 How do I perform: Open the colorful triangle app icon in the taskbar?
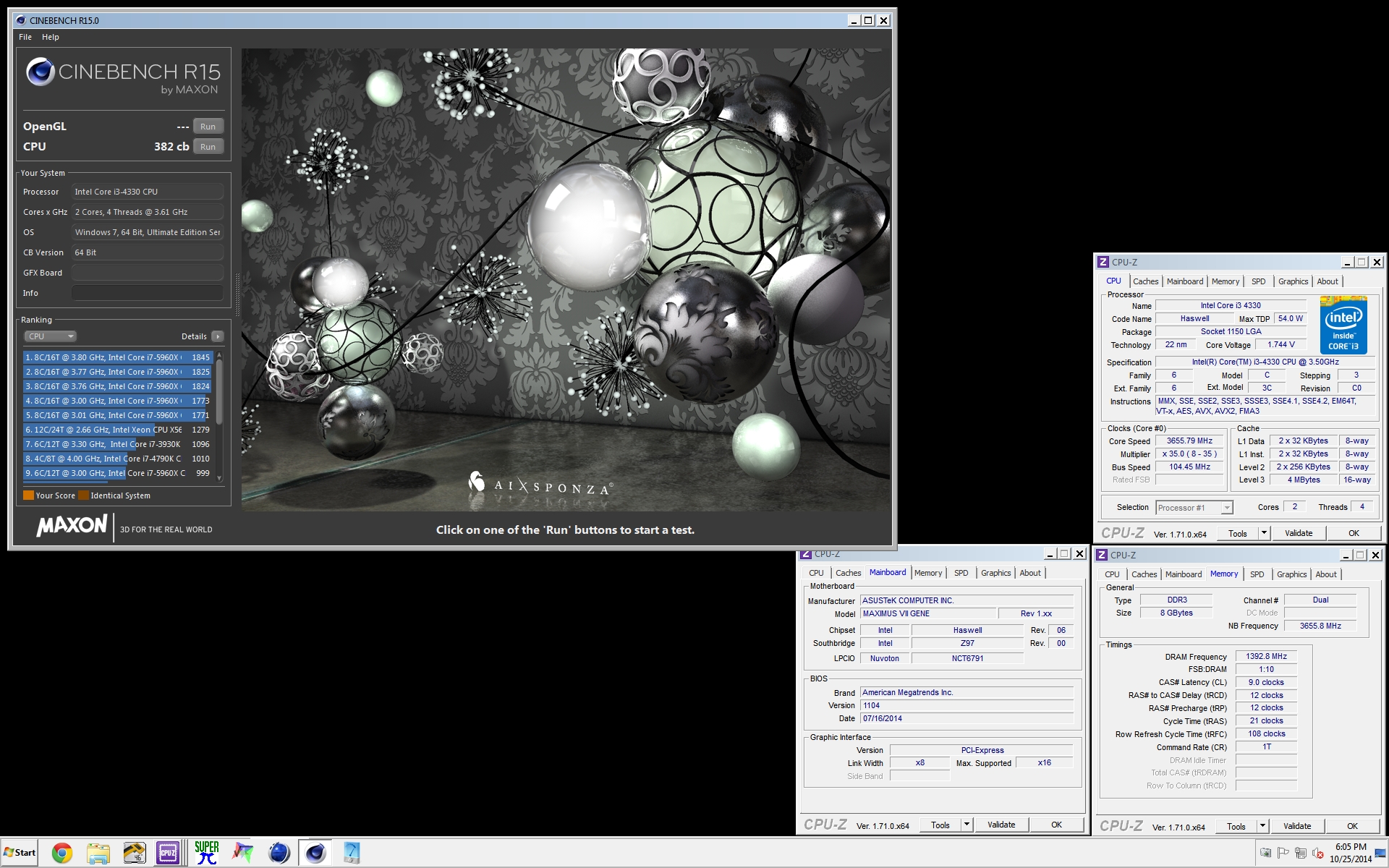tap(243, 854)
